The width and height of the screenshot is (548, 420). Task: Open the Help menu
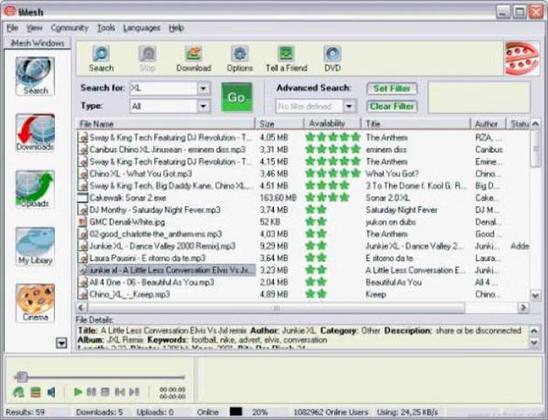(x=176, y=28)
